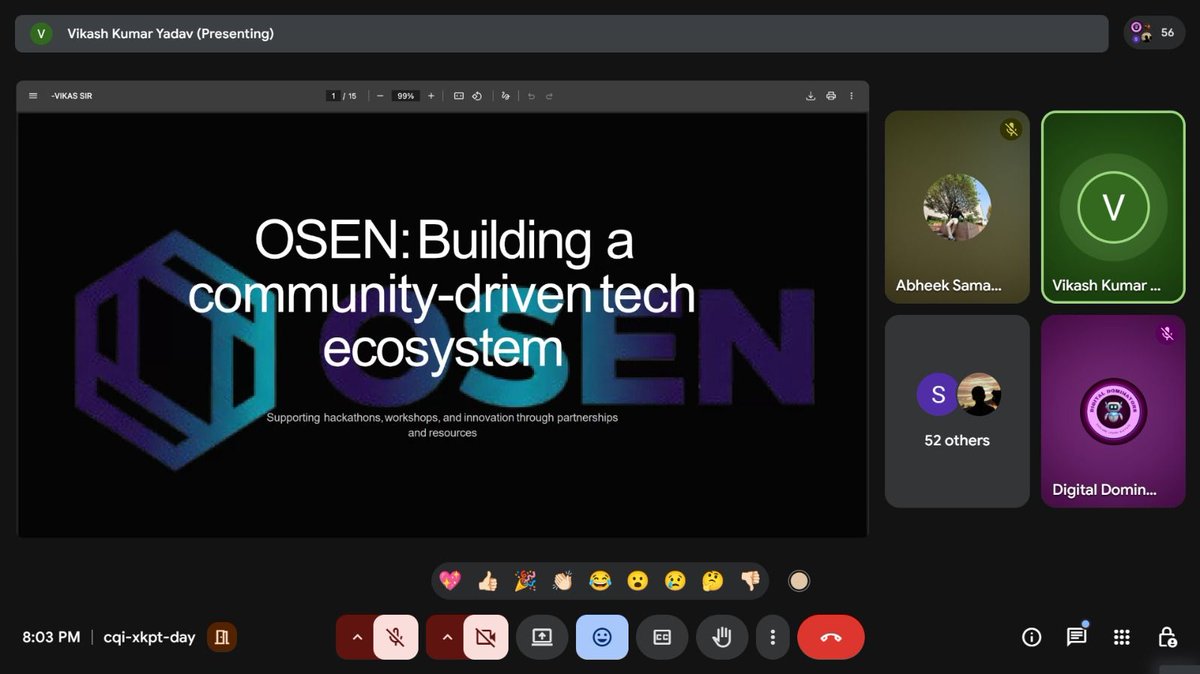Image resolution: width=1200 pixels, height=674 pixels.
Task: Print the PDF with the printer icon
Action: point(831,96)
